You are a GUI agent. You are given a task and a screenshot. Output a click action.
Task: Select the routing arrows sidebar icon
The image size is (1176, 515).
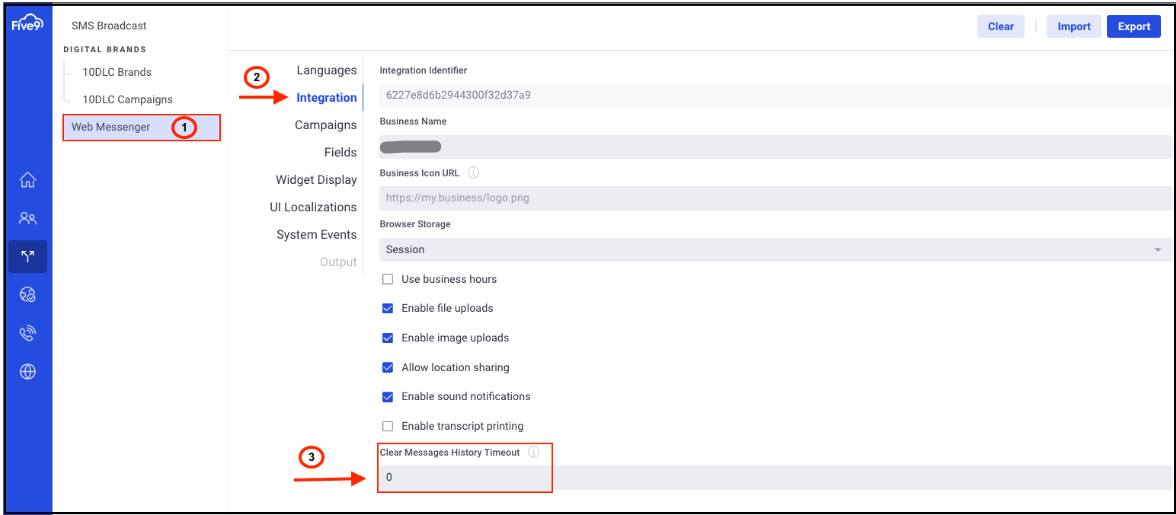[x=28, y=256]
